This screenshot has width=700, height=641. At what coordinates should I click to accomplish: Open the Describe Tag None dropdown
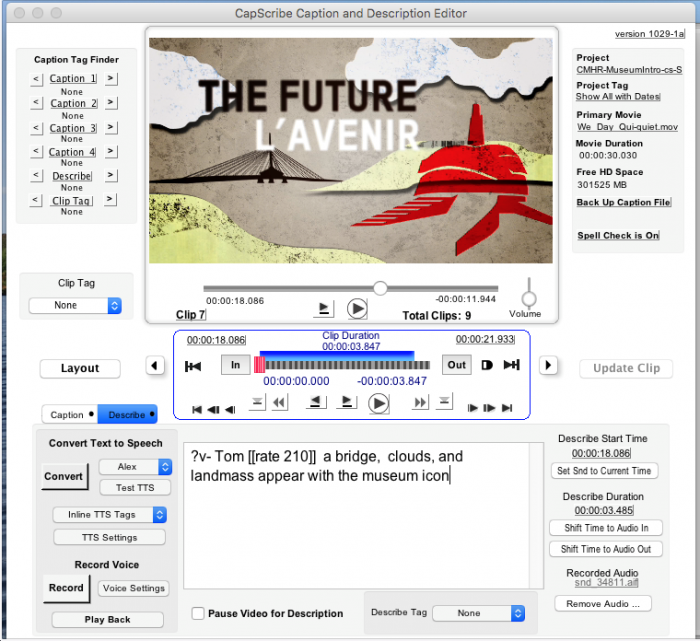pyautogui.click(x=479, y=613)
